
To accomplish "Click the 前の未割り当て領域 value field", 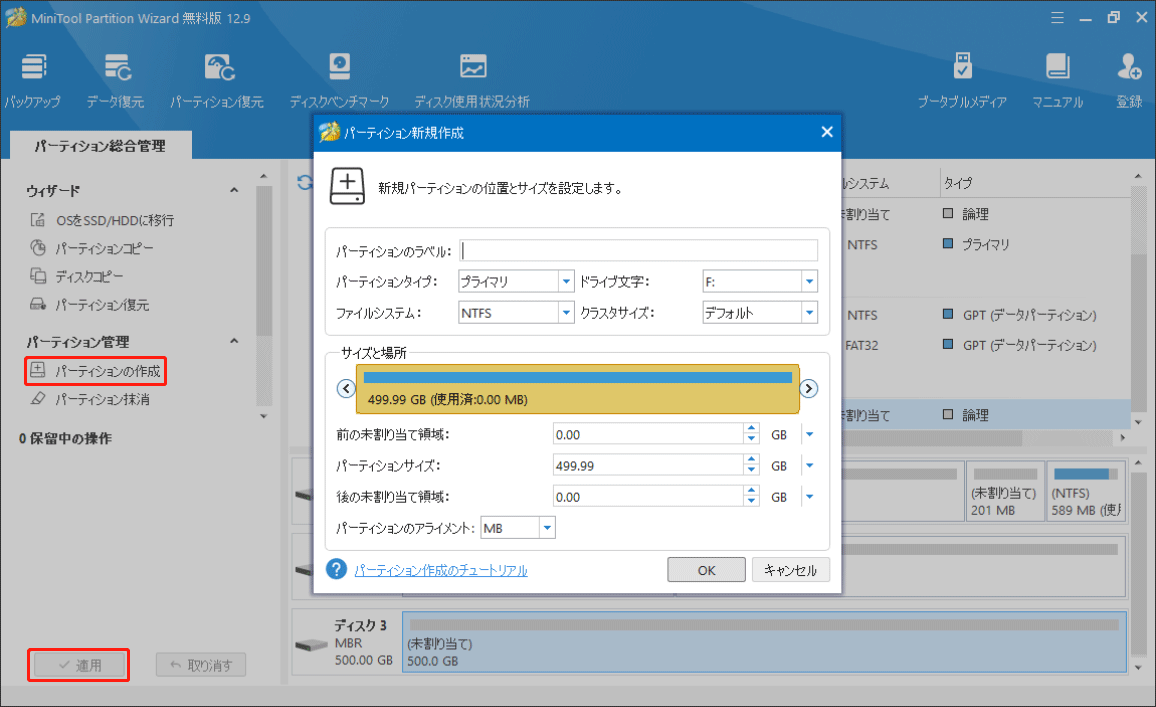I will coord(648,434).
